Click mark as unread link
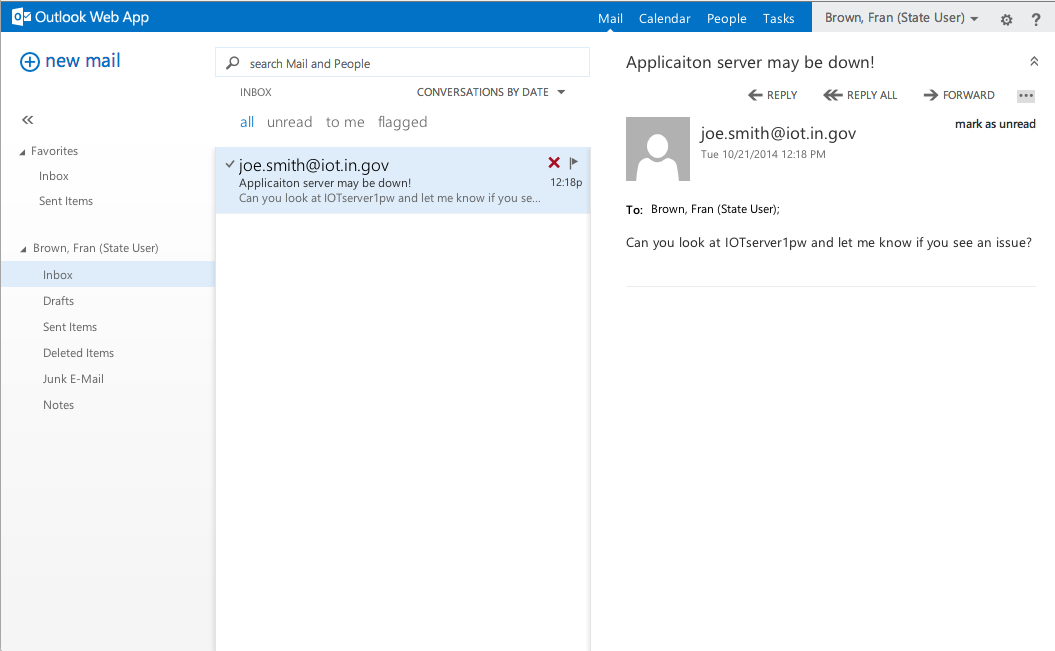Viewport: 1055px width, 651px height. point(994,124)
